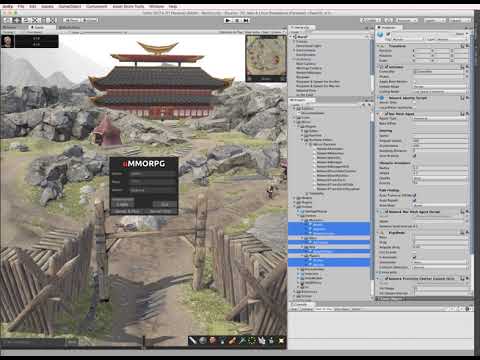Toggle Apply Root Motion checkbox
This screenshot has width=480, height=360.
tap(416, 81)
